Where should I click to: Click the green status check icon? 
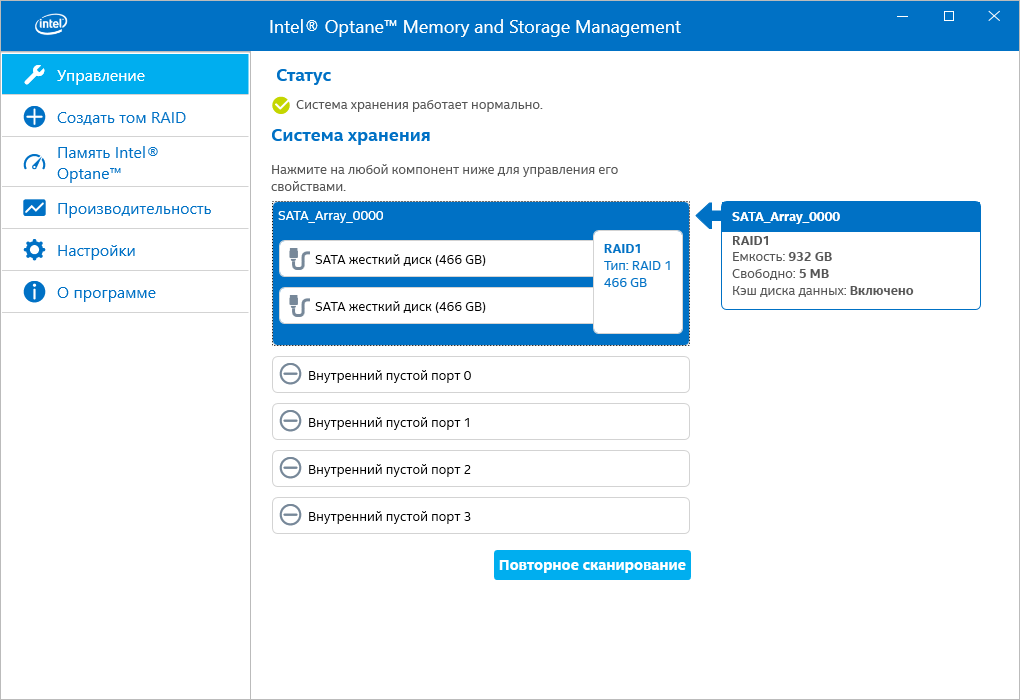pyautogui.click(x=281, y=105)
